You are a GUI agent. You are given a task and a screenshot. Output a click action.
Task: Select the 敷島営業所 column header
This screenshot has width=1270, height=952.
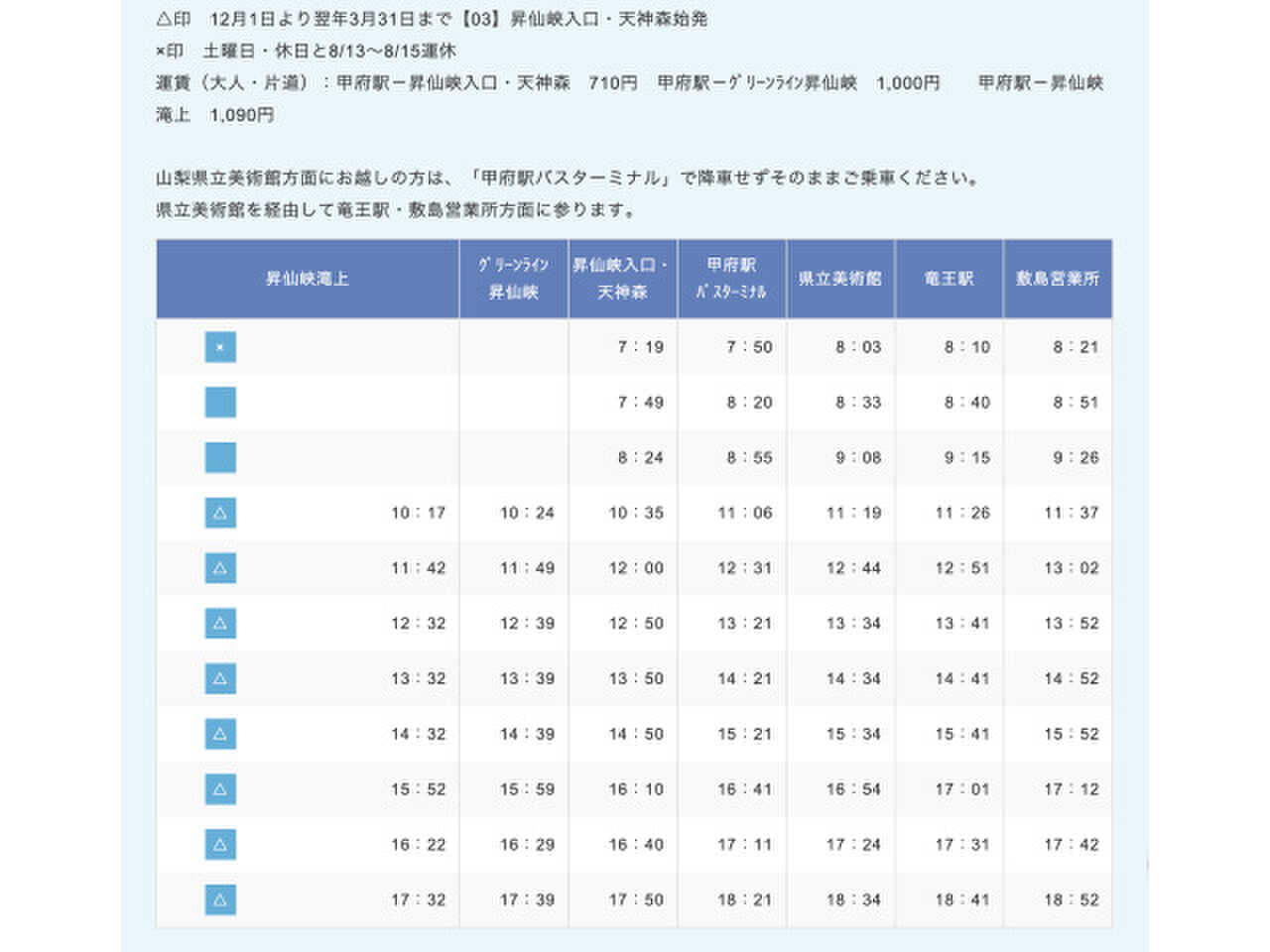[1058, 279]
